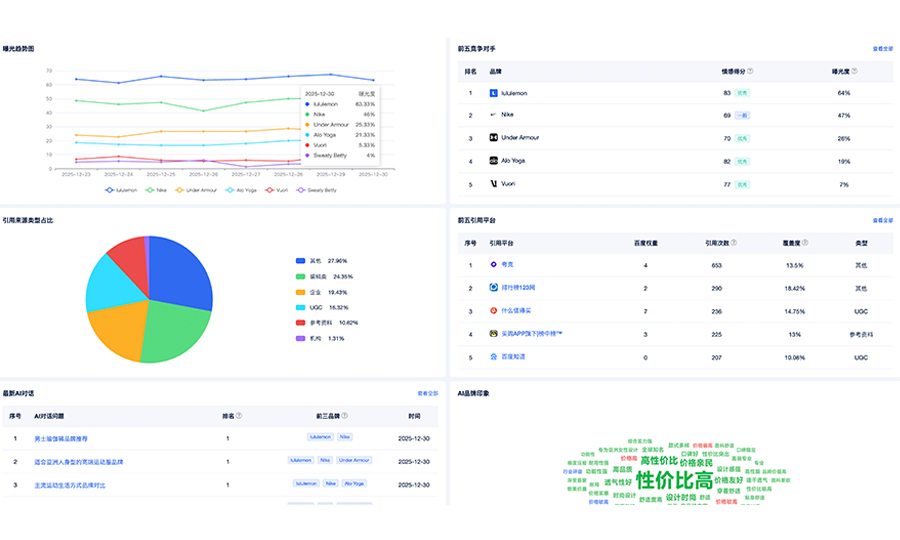Click the help icon beside 情感得分 header
Image resolution: width=900 pixels, height=540 pixels.
click(x=750, y=71)
